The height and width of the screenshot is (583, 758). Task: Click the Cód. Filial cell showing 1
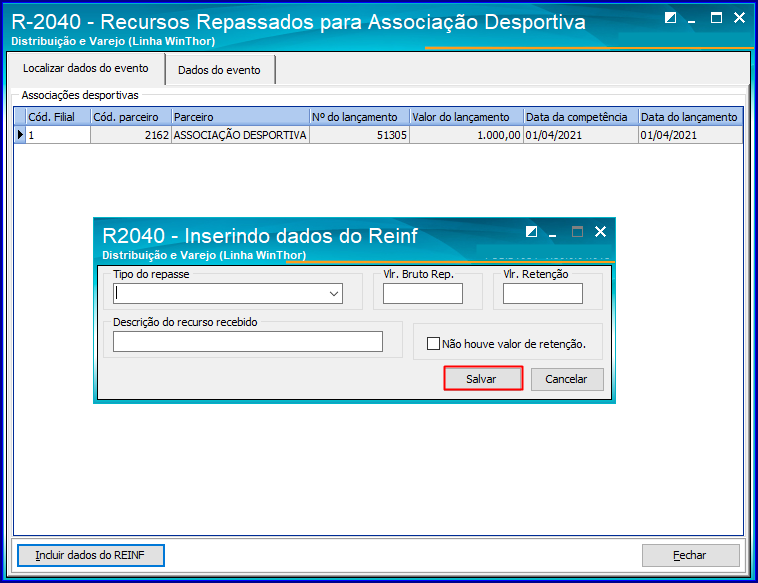58,135
